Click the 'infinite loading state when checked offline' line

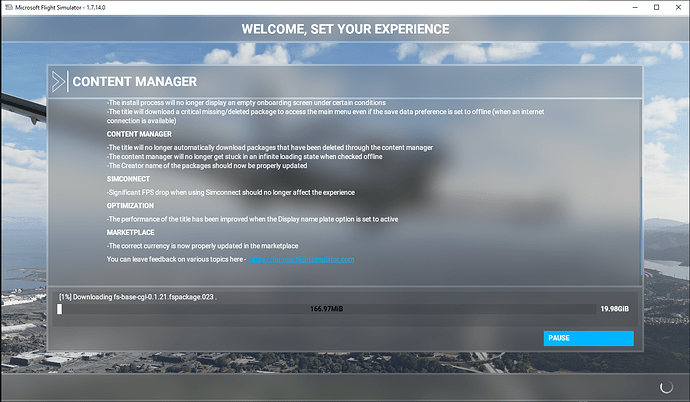coord(244,157)
